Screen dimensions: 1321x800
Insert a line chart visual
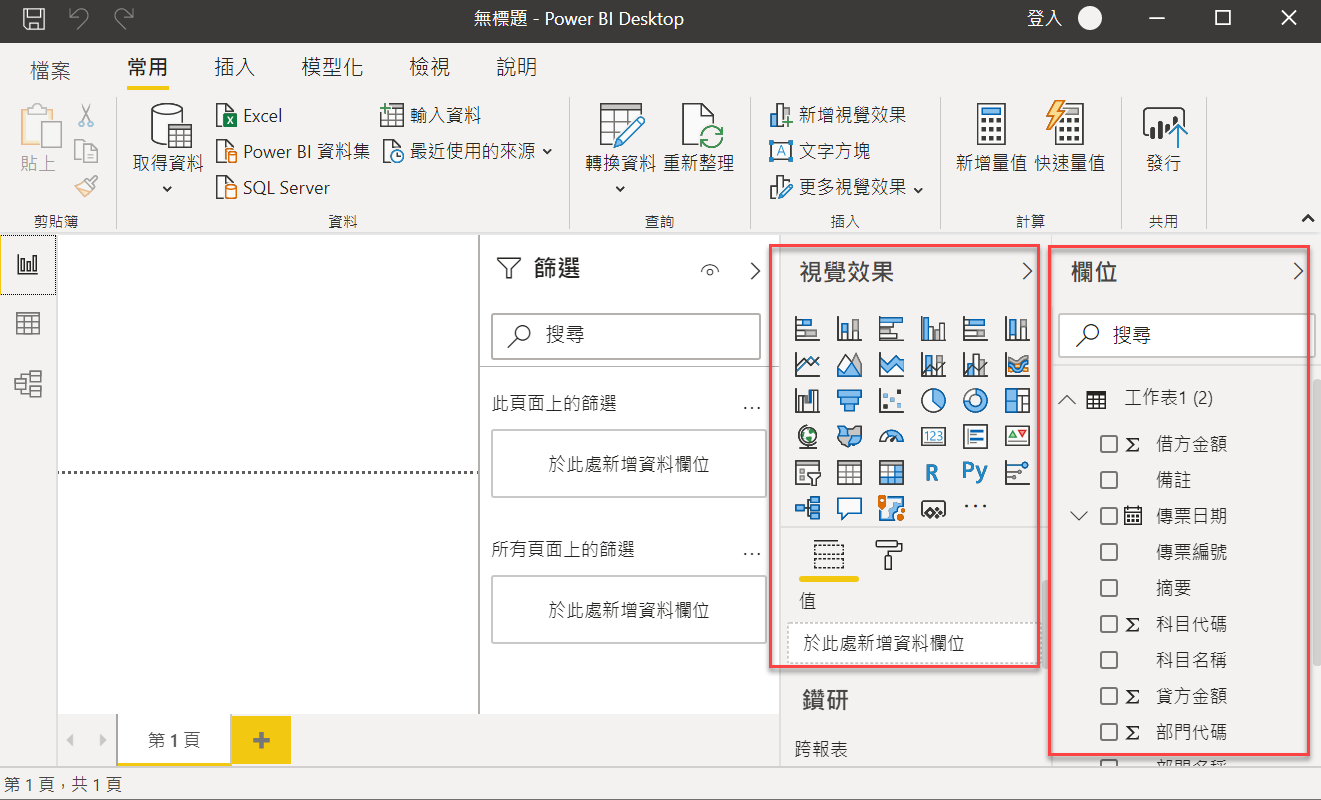point(807,364)
